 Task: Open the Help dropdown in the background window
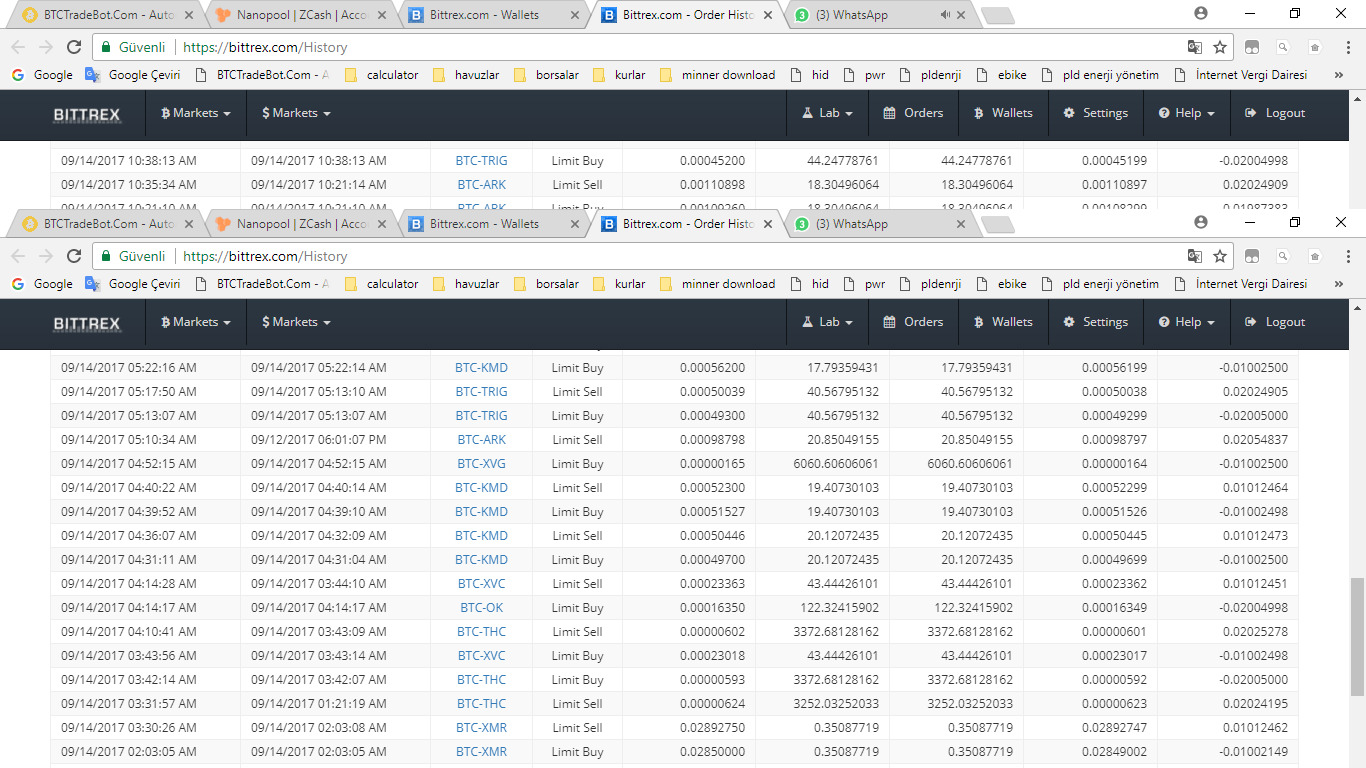1187,113
